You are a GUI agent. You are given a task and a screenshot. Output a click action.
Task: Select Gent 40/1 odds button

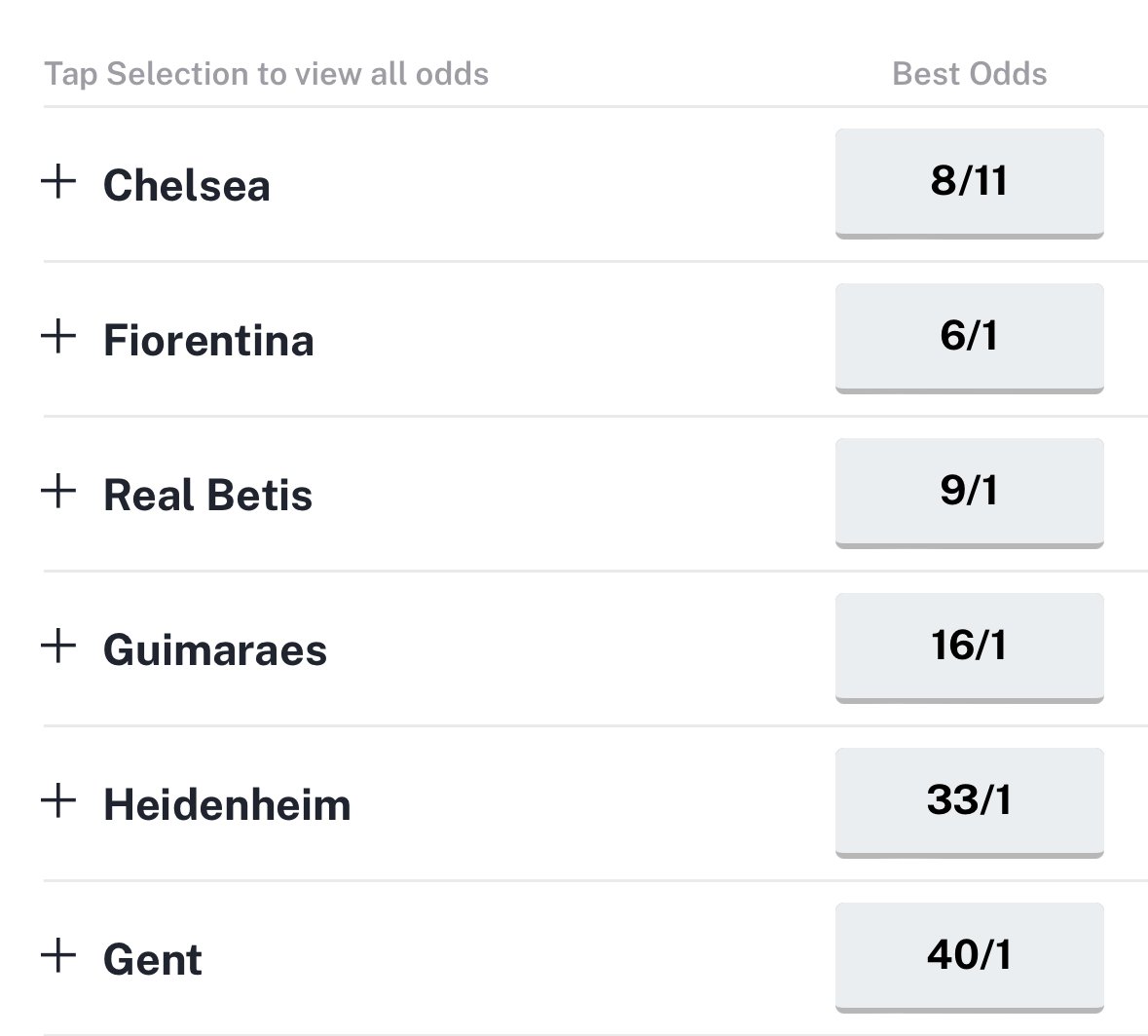click(x=969, y=956)
